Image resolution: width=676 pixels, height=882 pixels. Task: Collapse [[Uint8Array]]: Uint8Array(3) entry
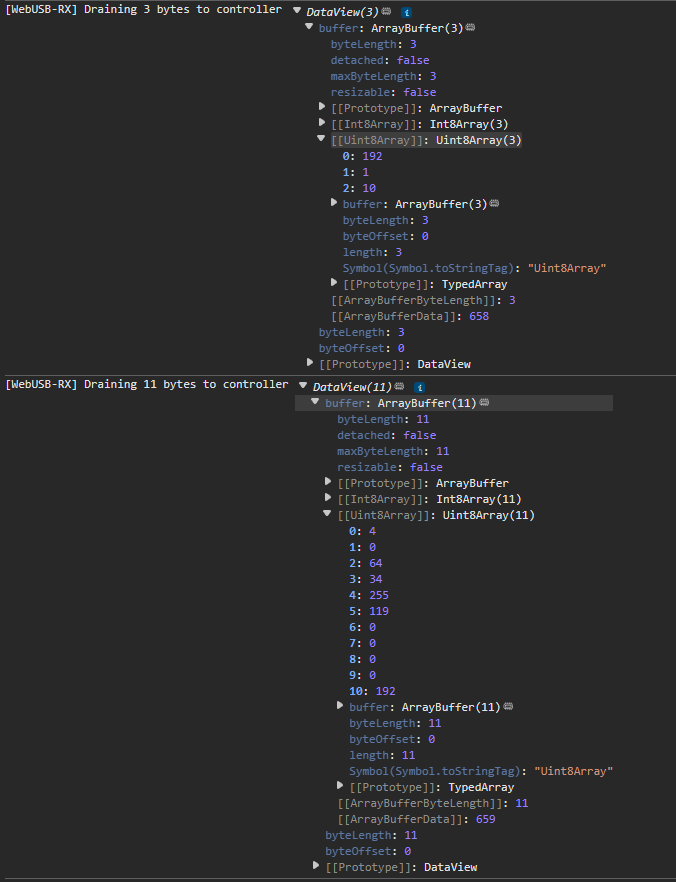[x=322, y=140]
